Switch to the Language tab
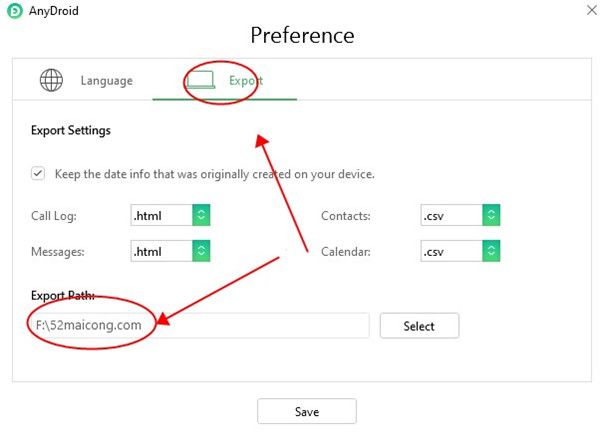Viewport: 600px width, 441px height. click(x=106, y=81)
